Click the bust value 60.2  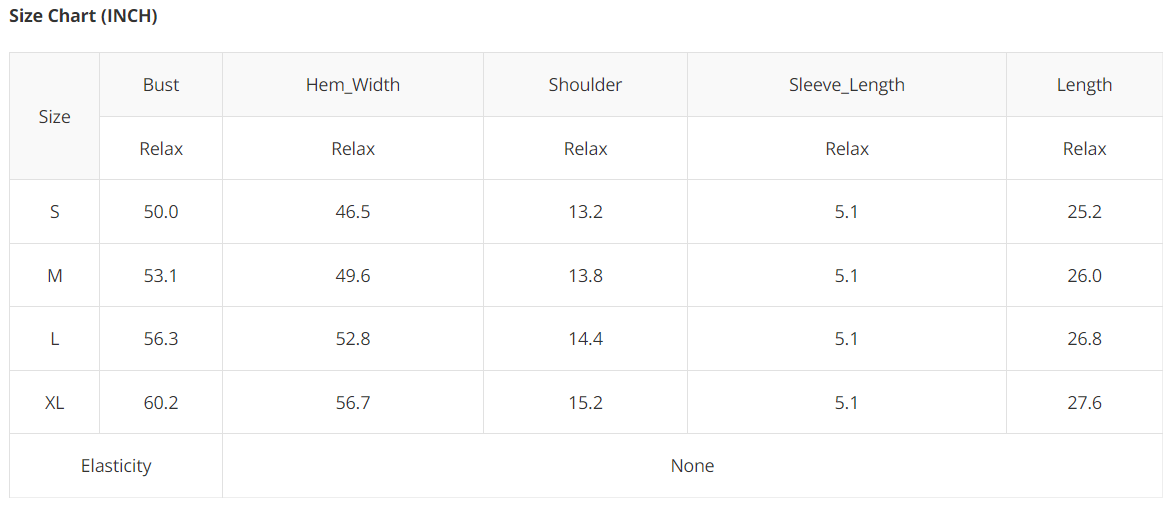tap(161, 403)
